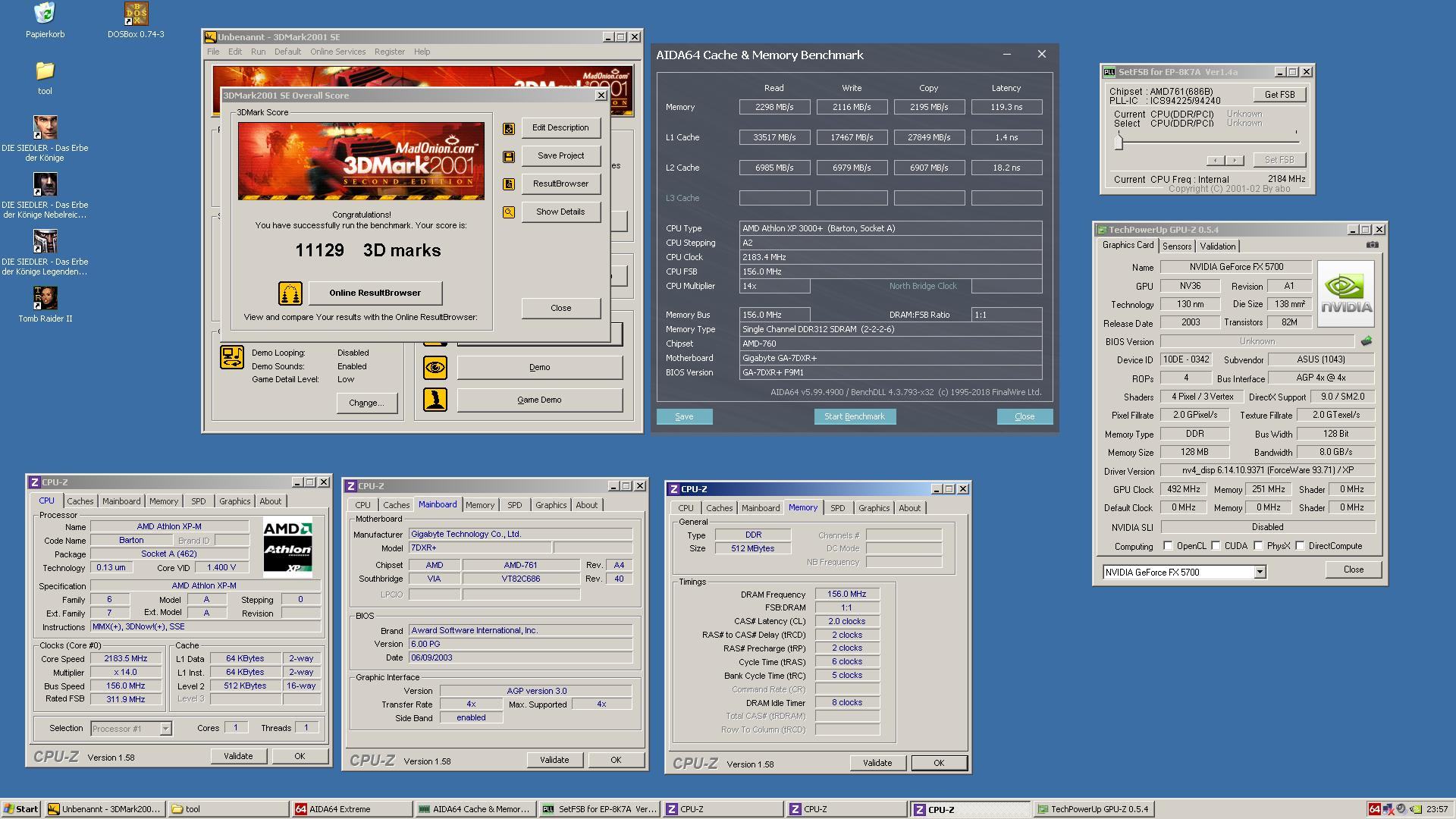Click the Online ResultBrowser button
Screen dimensions: 1456x819
click(x=375, y=293)
